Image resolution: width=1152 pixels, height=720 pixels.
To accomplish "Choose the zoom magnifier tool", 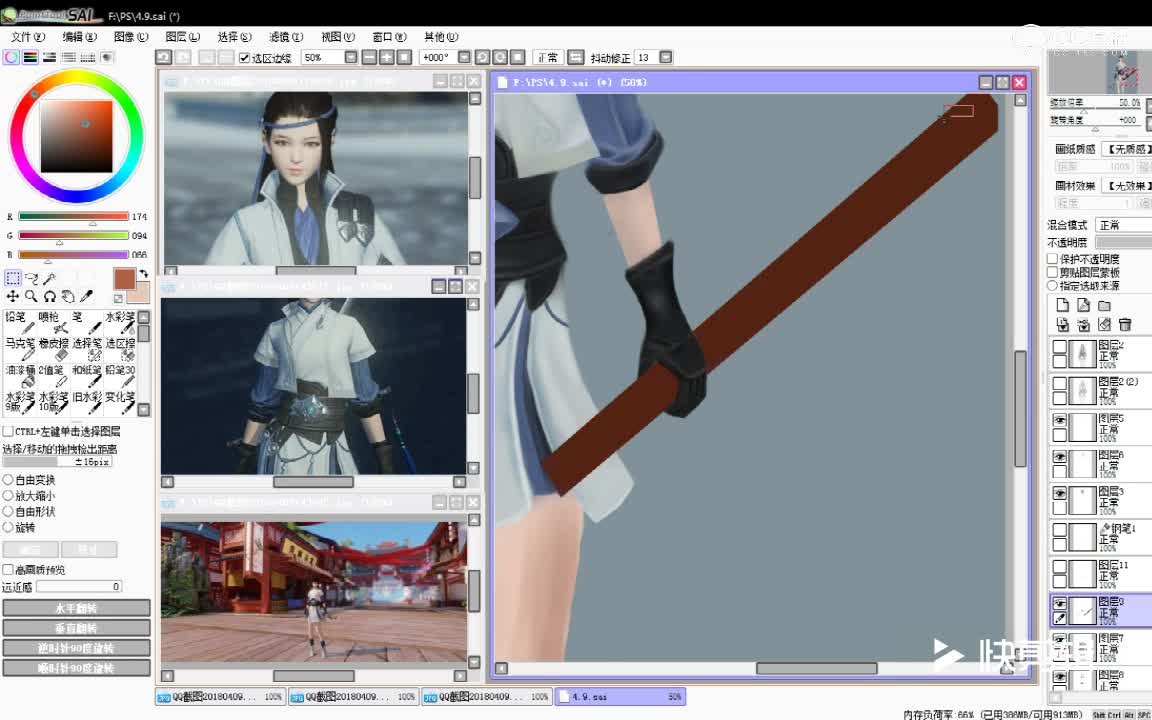I will coord(31,297).
